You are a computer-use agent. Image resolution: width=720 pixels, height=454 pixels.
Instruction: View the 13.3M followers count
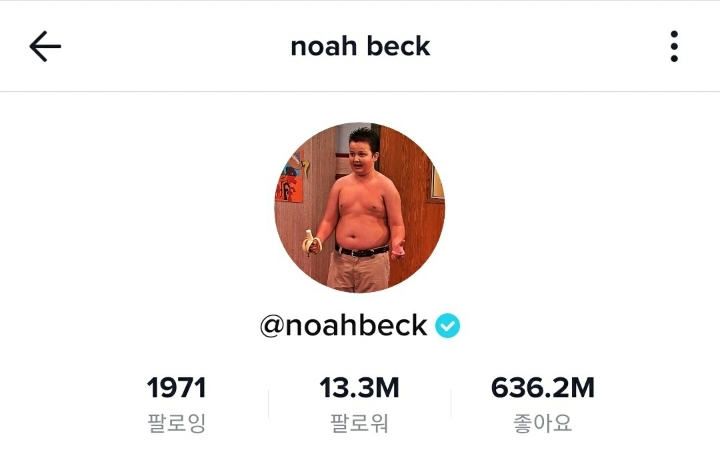(360, 387)
